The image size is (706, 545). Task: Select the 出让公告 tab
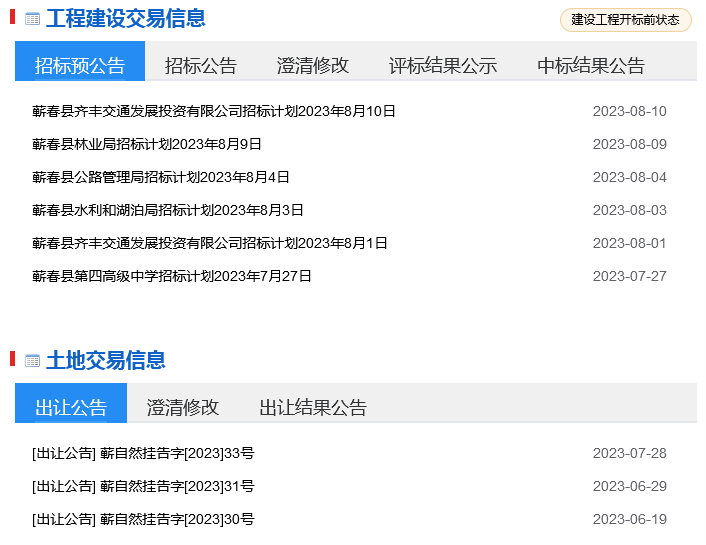(x=71, y=403)
